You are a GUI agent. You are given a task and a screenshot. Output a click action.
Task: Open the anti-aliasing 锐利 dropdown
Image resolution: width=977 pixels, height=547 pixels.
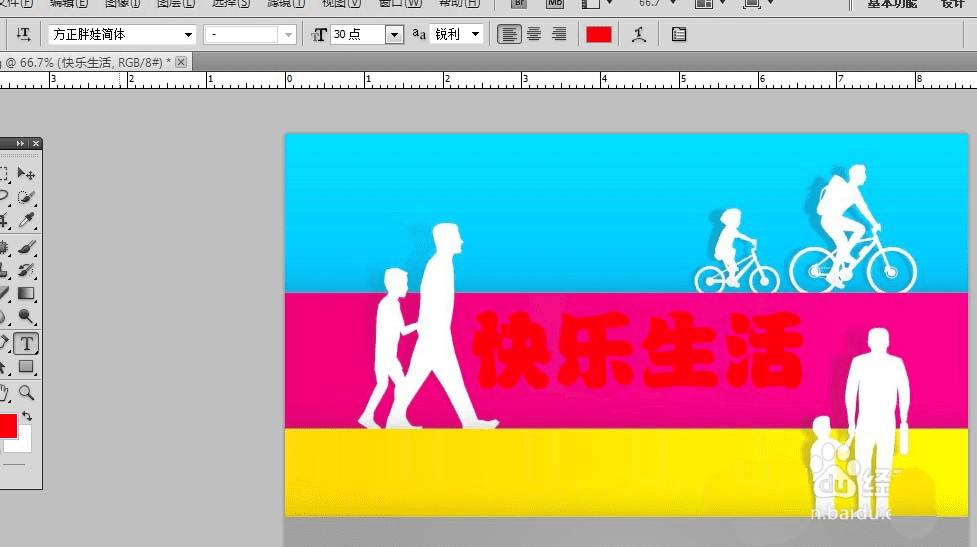coord(457,34)
